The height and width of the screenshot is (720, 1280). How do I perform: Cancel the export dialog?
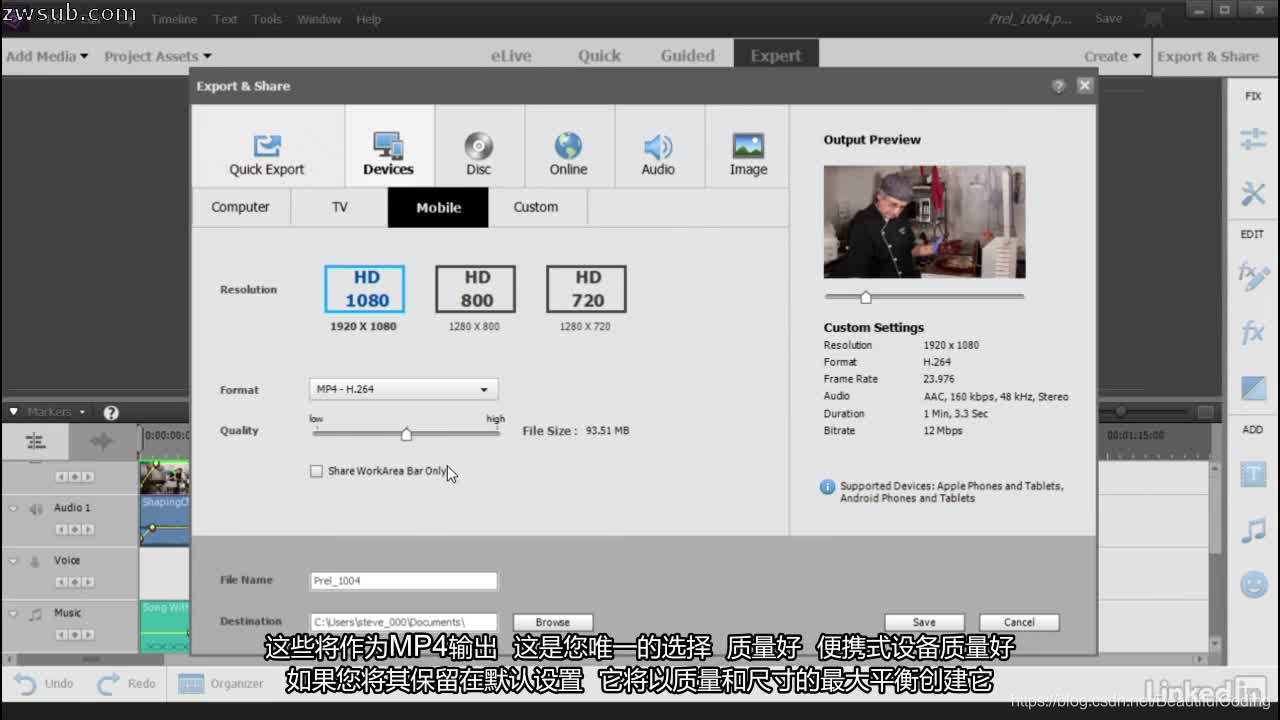(x=1019, y=622)
